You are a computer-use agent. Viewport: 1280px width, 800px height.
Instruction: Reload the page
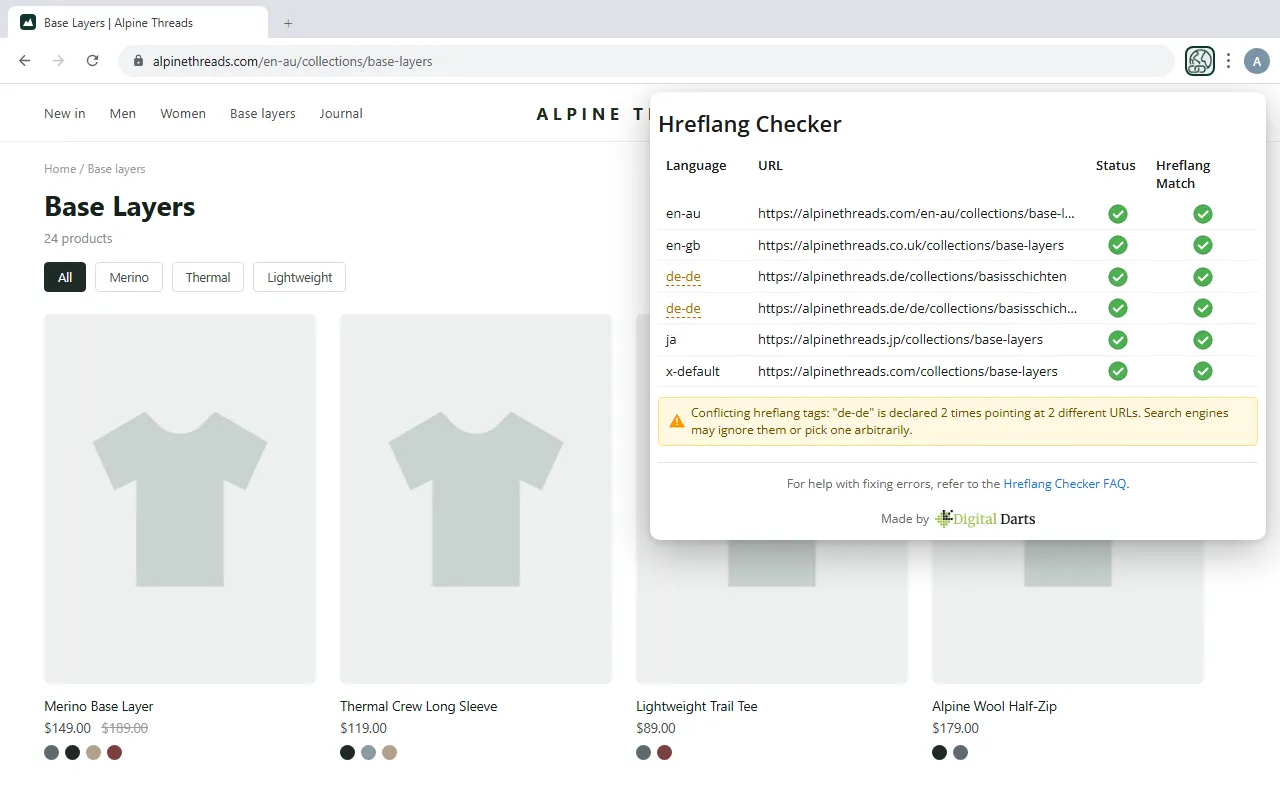click(x=93, y=61)
